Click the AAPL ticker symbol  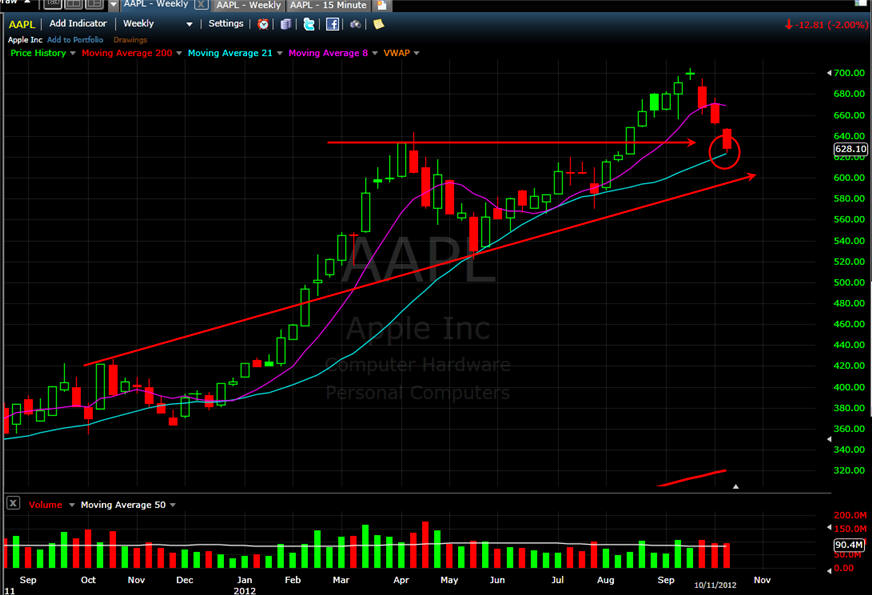pos(22,24)
